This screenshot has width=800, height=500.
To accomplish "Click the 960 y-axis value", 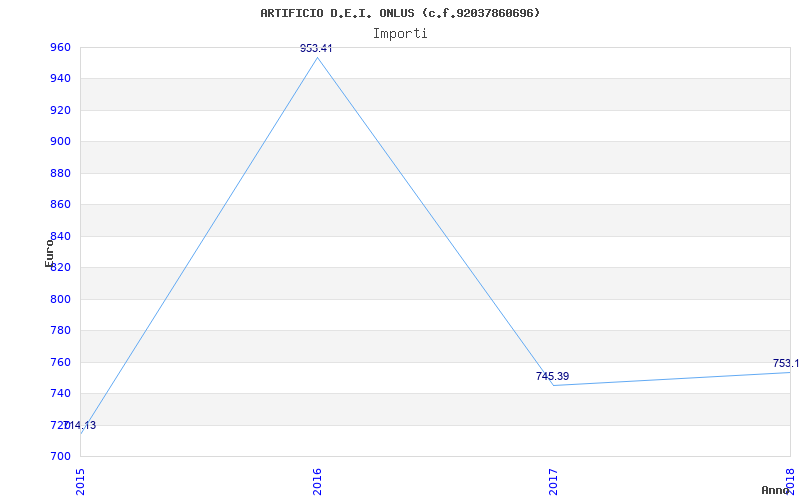I will 60,47.
